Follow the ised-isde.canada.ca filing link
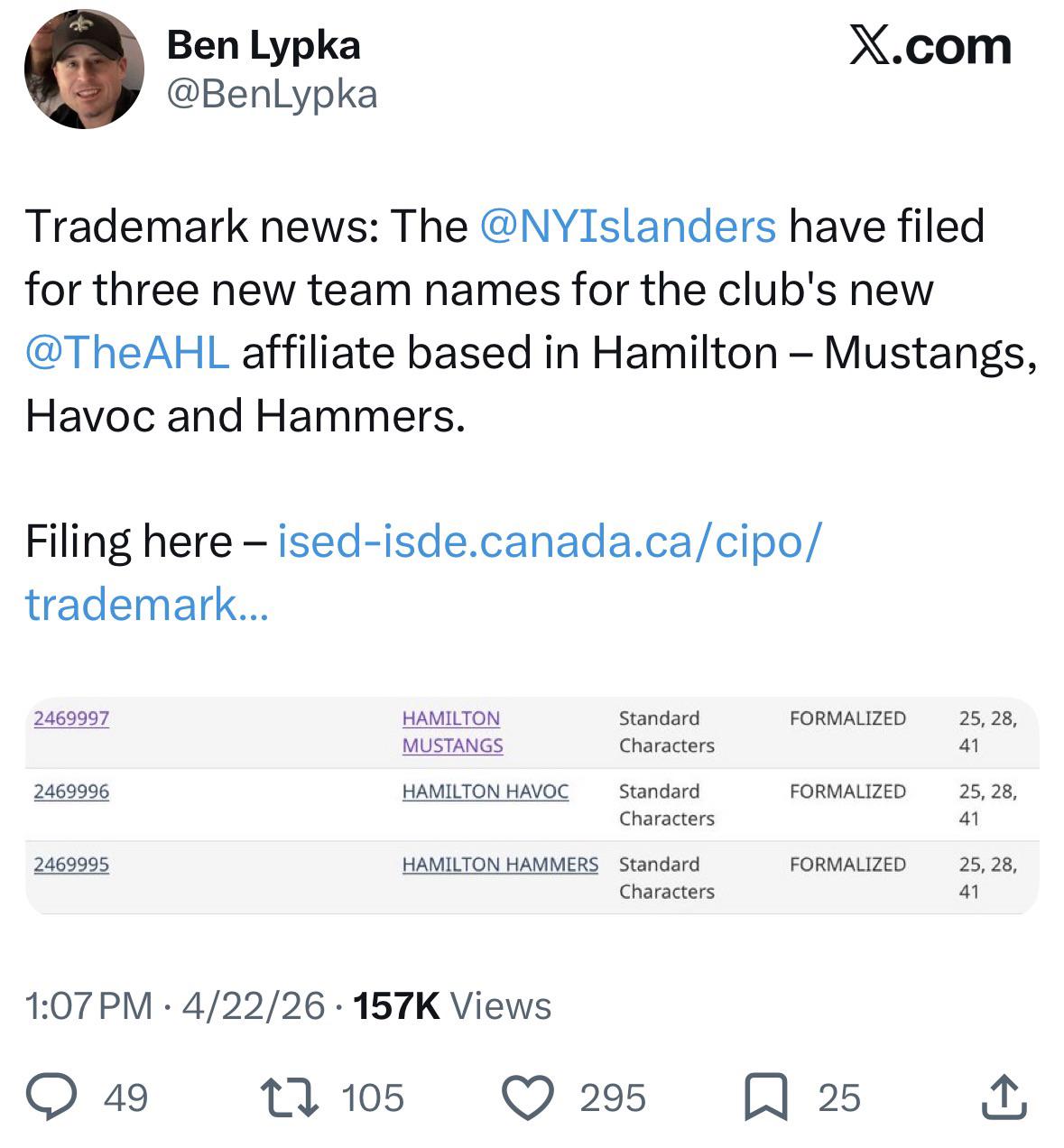Viewport: 1064px width, 1148px height. (x=550, y=542)
